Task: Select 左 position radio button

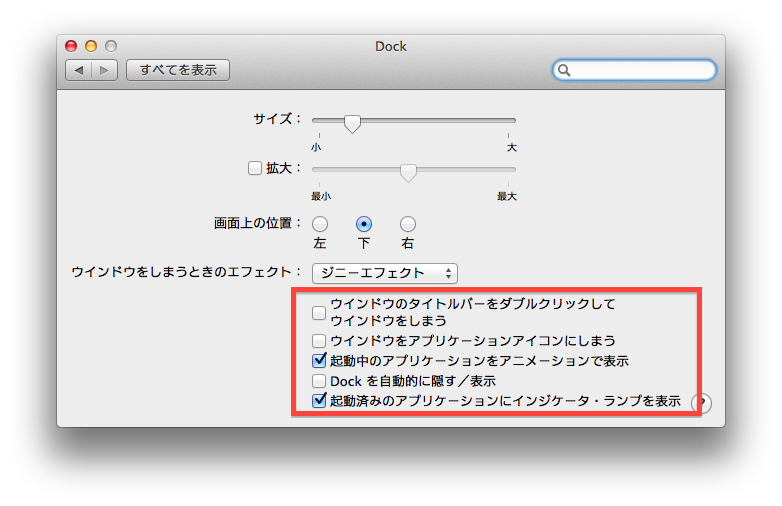Action: click(320, 224)
